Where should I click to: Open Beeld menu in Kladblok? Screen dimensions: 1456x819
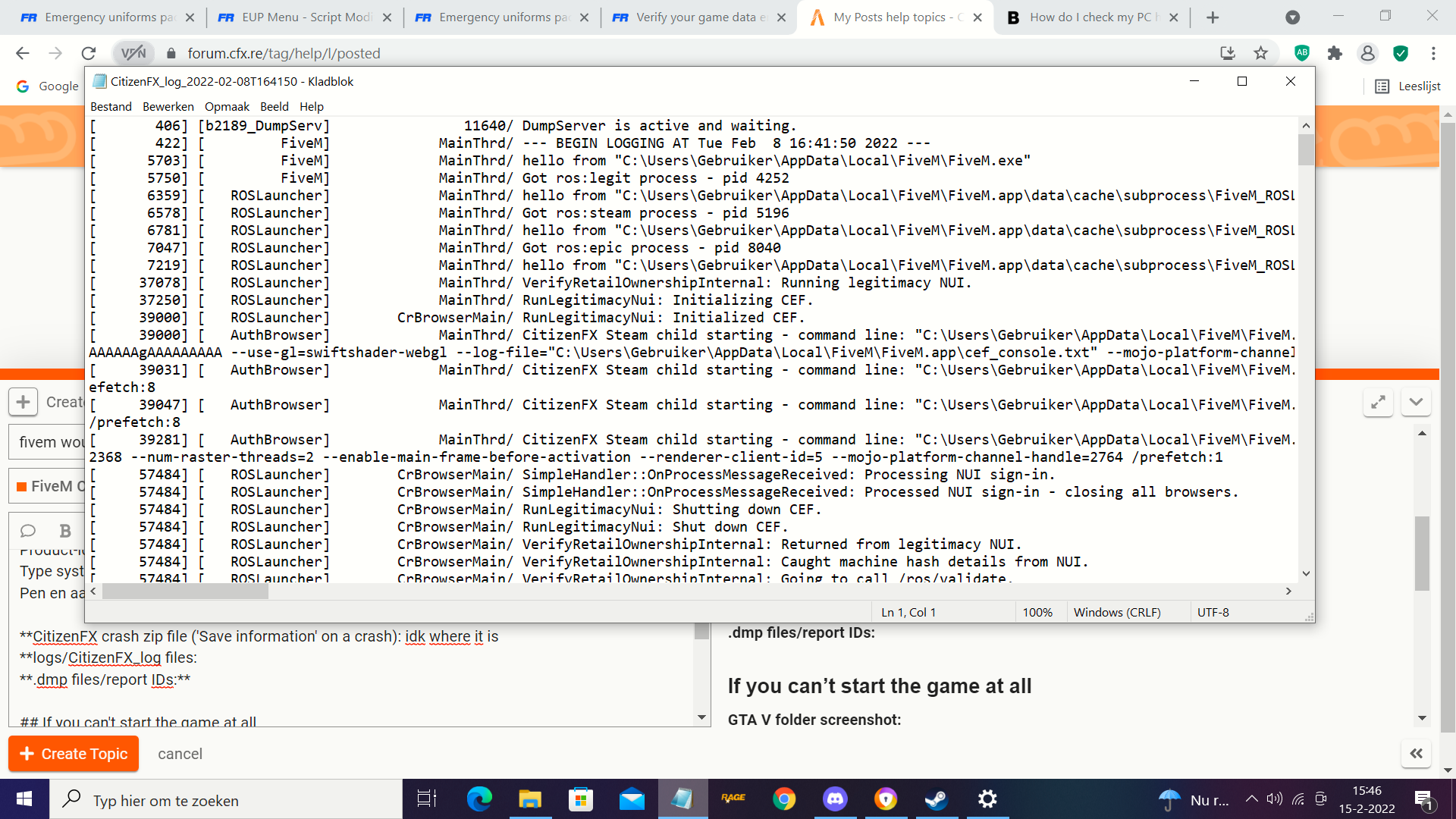[x=274, y=107]
